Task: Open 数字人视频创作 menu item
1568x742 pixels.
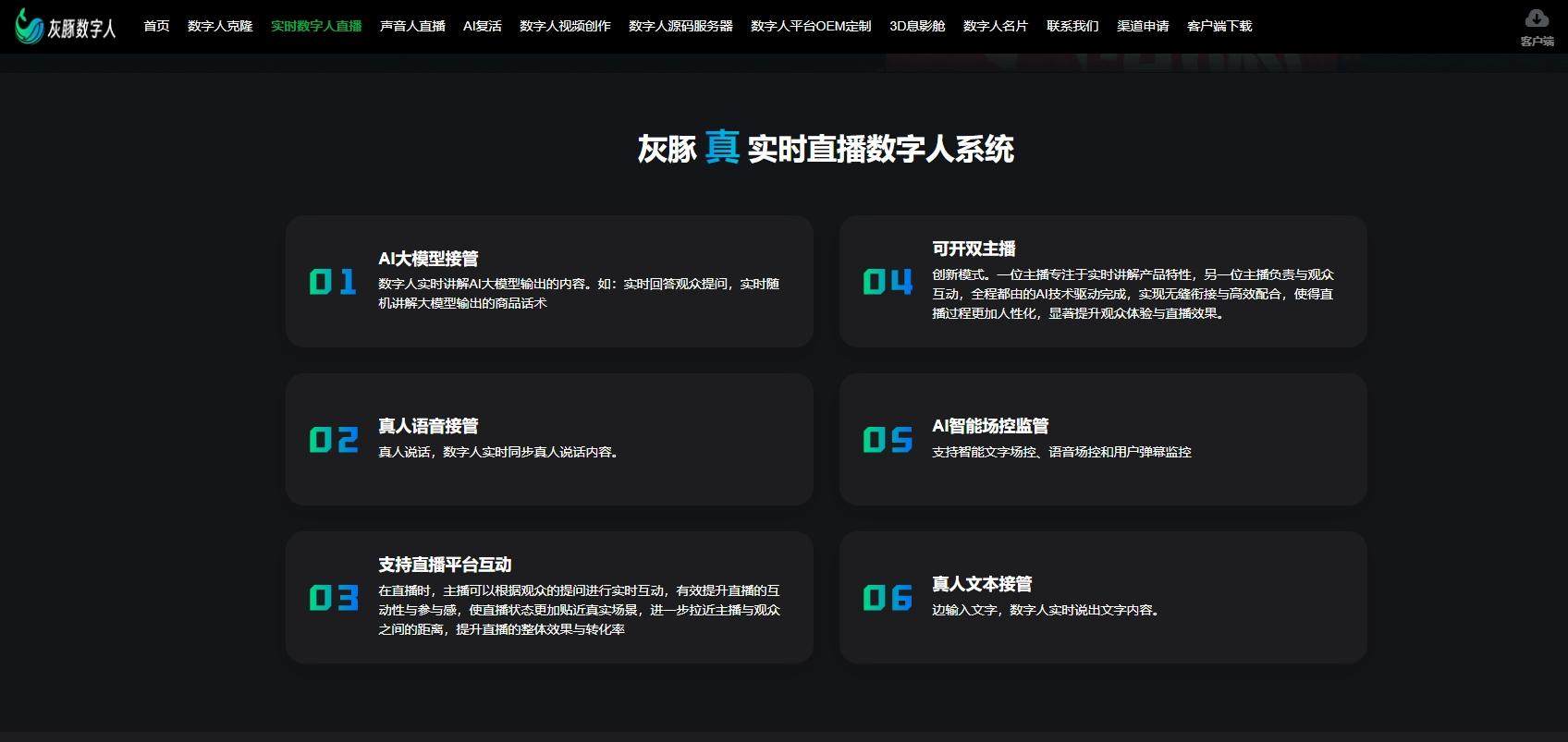Action: tap(565, 26)
